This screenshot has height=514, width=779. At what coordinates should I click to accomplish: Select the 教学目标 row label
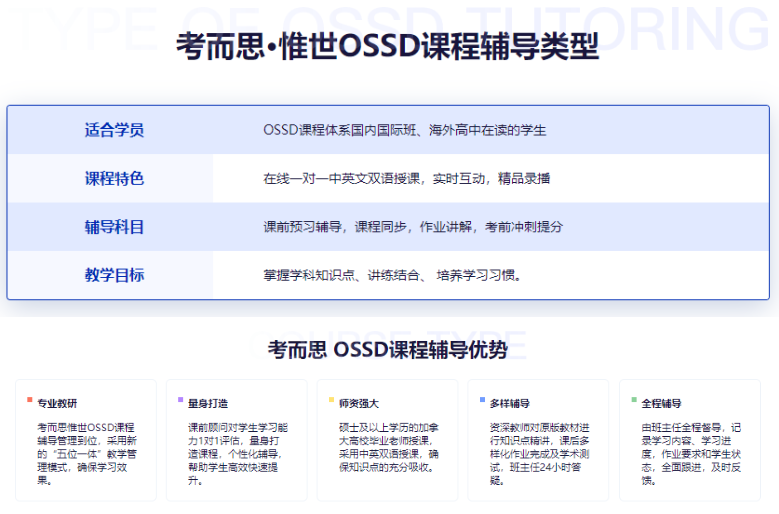114,275
